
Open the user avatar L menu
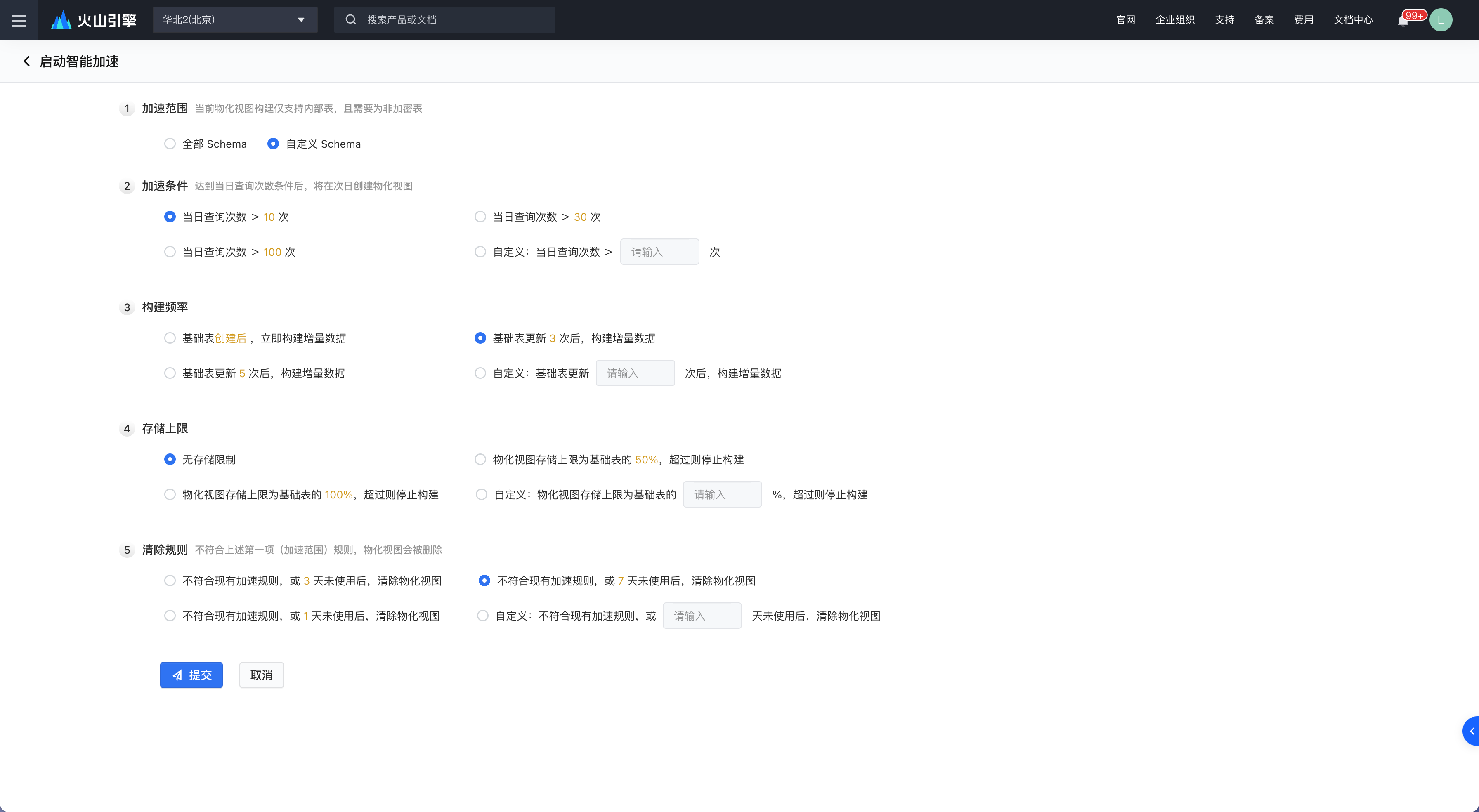1441,20
